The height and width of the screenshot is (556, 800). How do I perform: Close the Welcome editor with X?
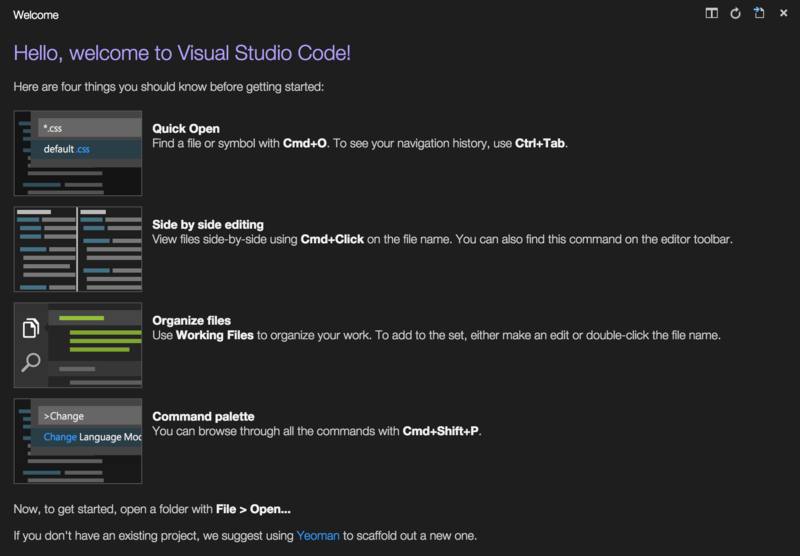click(784, 13)
